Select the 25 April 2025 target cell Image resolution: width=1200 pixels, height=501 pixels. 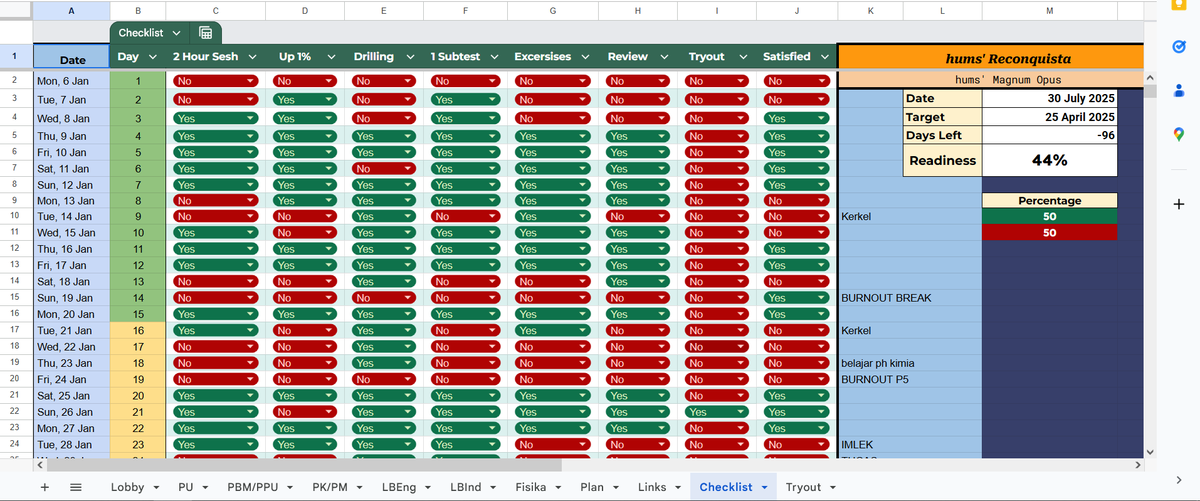[x=1050, y=117]
